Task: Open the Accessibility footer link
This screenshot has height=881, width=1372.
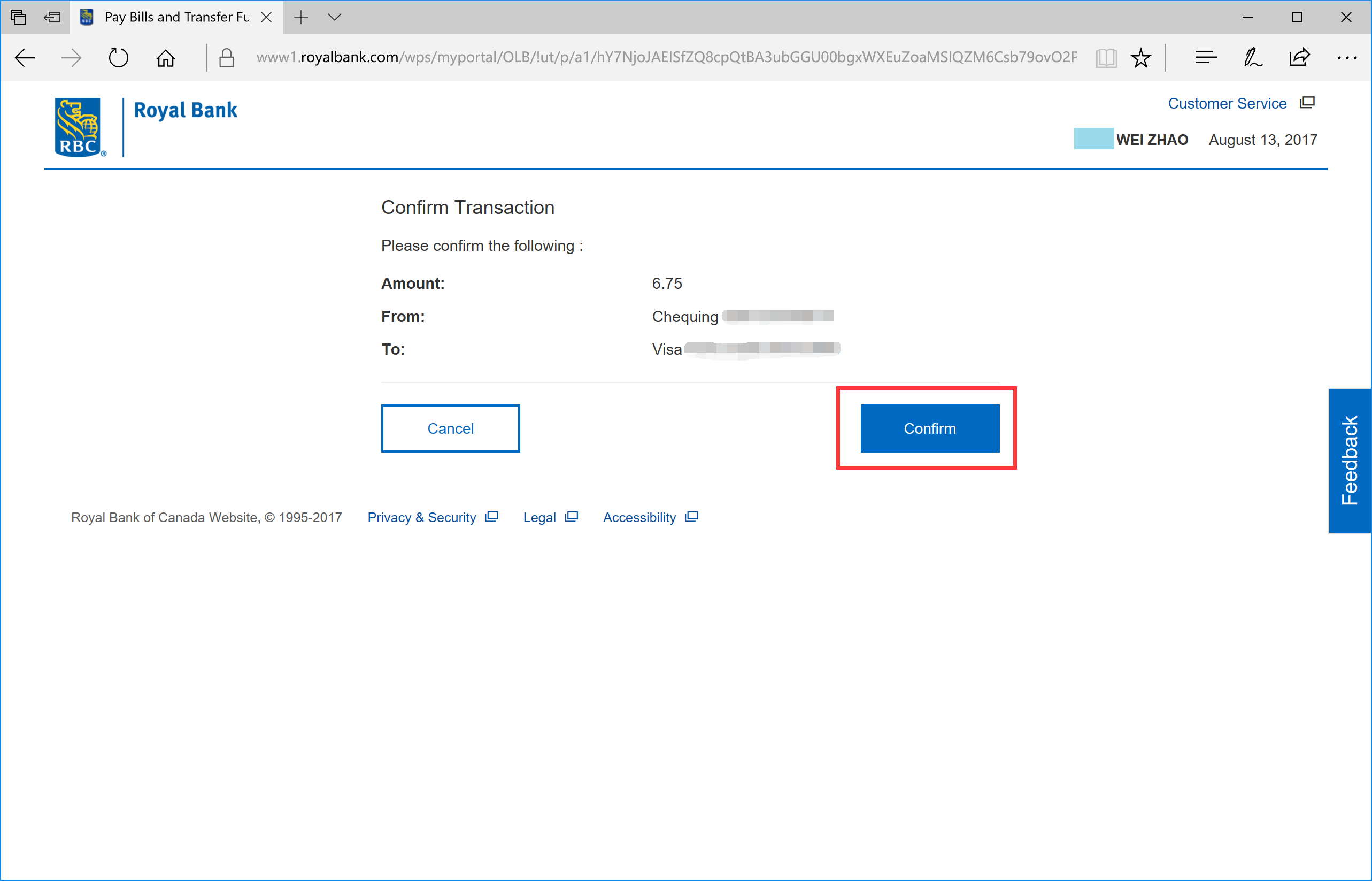Action: click(x=639, y=518)
